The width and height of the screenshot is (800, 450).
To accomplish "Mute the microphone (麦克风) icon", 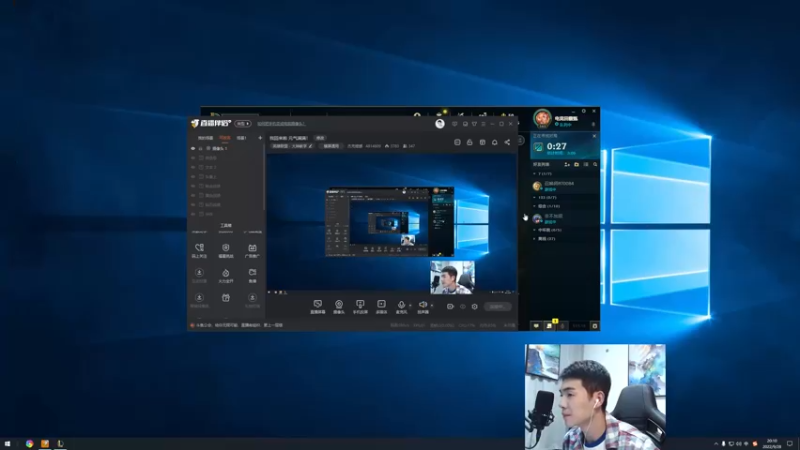I will (402, 305).
